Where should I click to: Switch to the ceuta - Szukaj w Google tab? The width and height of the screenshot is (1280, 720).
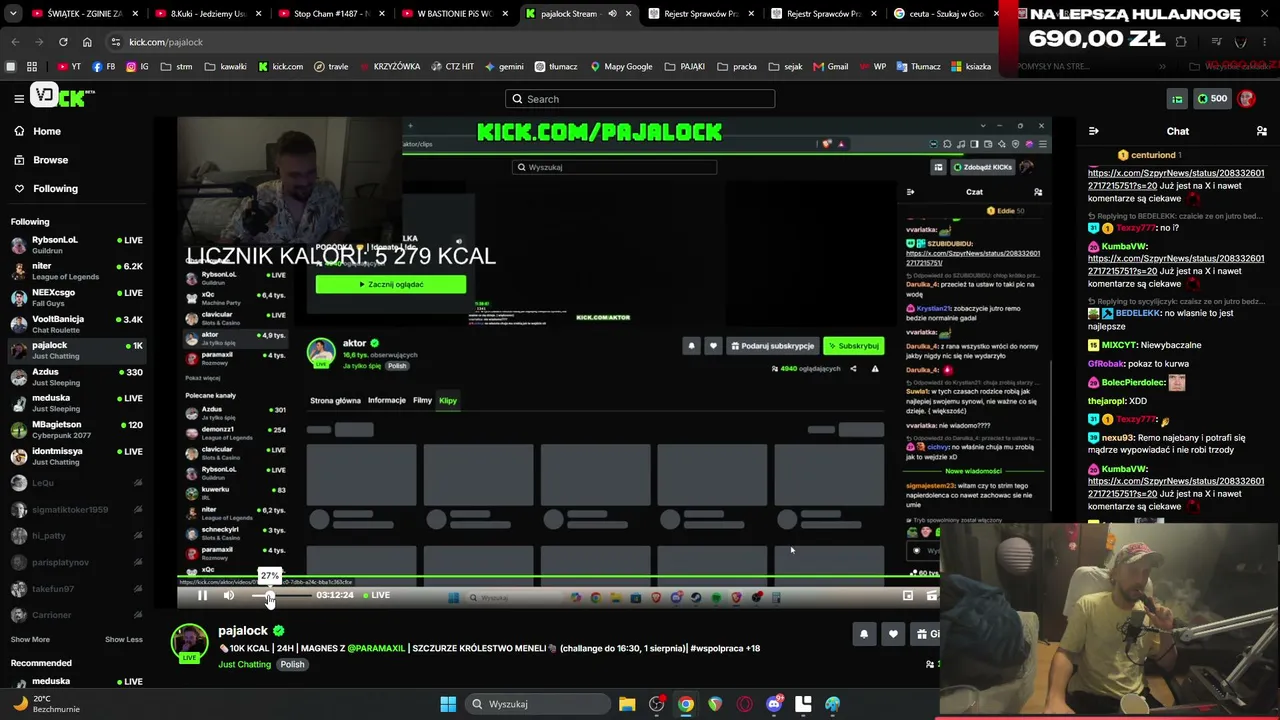946,14
